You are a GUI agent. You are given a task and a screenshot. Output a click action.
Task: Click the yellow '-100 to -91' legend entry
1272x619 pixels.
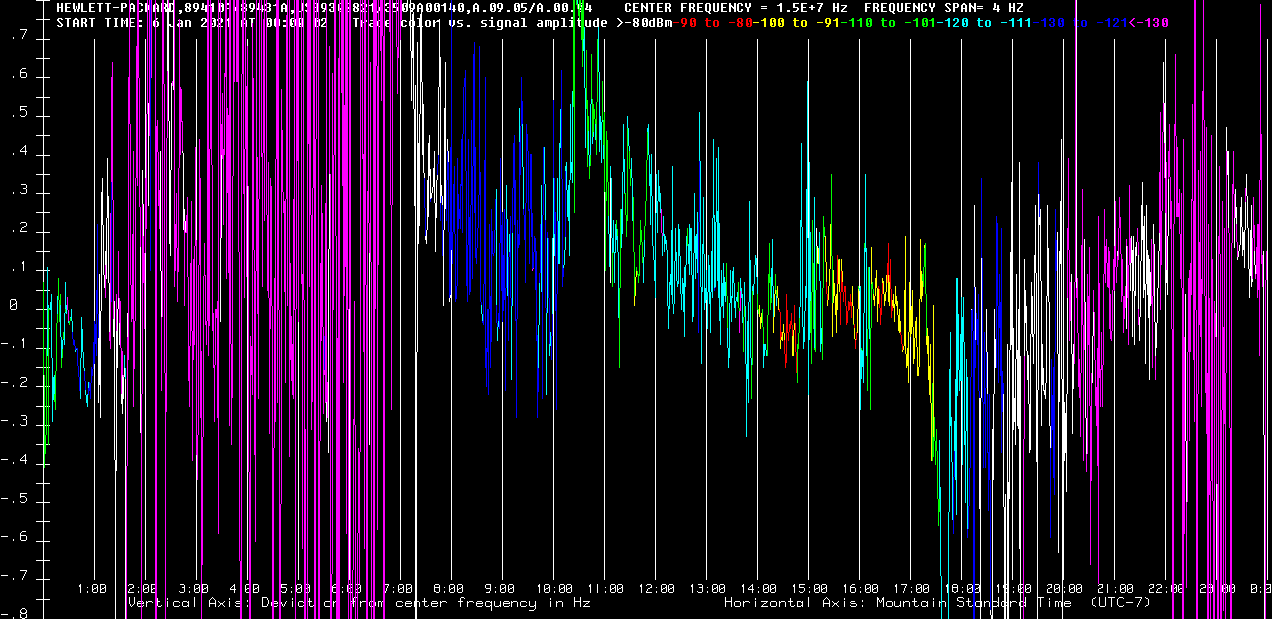(796, 22)
